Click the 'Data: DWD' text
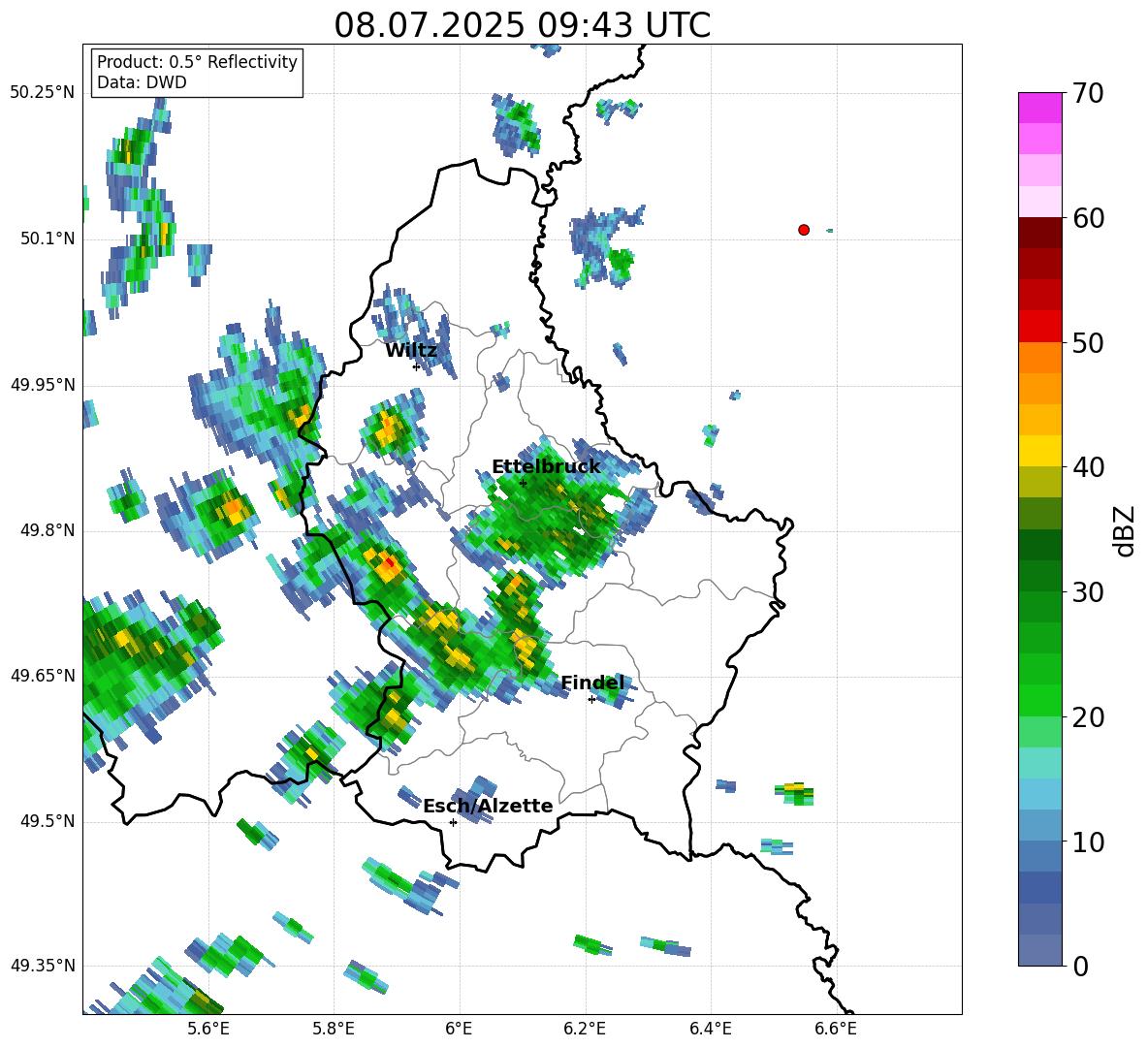1148x1048 pixels. [142, 82]
